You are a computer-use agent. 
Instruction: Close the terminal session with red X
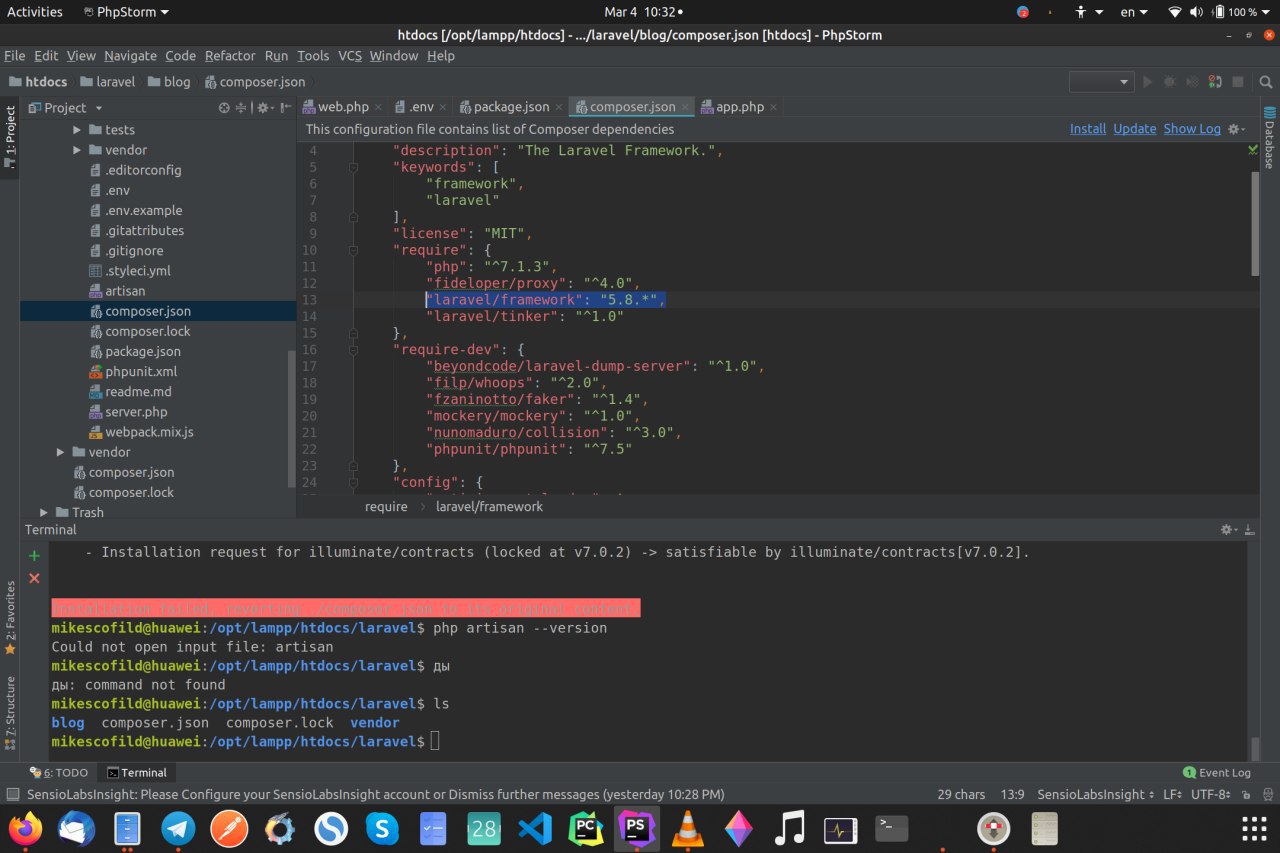(x=34, y=578)
